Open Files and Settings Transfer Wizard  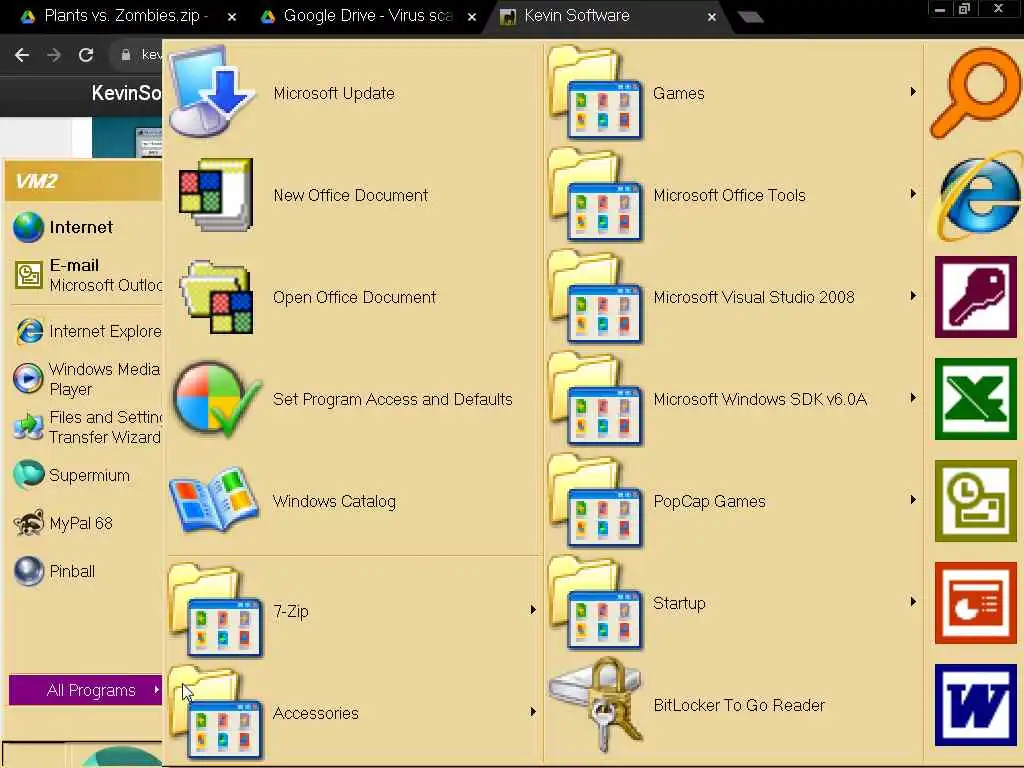point(87,427)
